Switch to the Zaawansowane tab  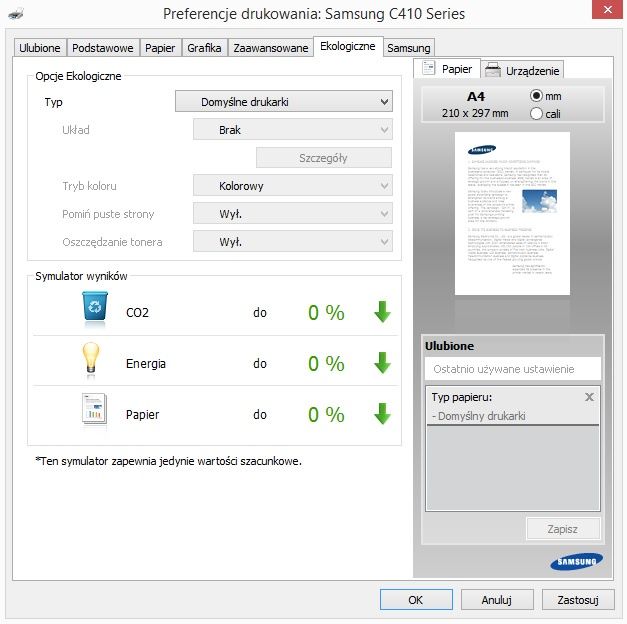point(271,48)
